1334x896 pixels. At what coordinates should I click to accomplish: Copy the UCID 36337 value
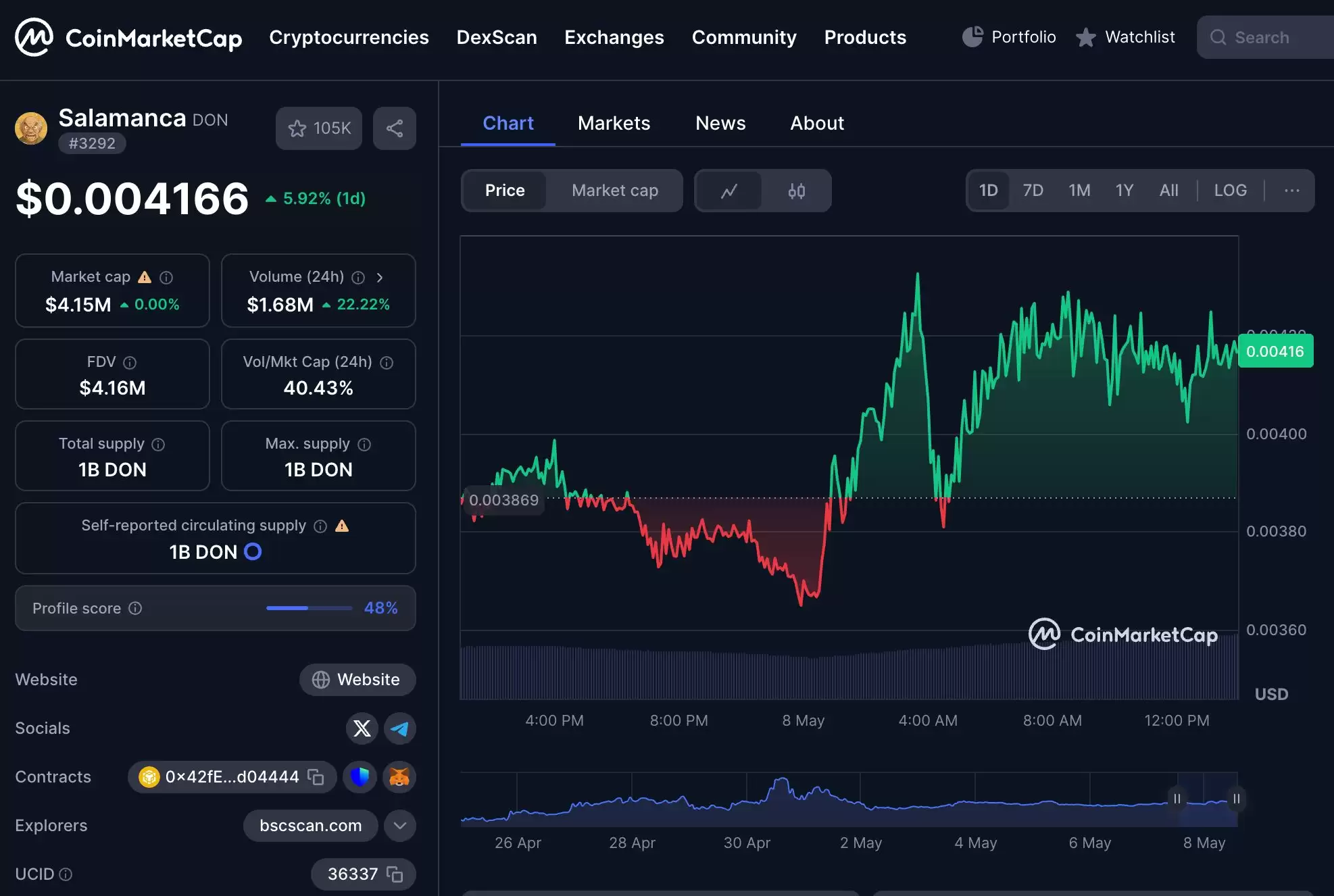395,874
